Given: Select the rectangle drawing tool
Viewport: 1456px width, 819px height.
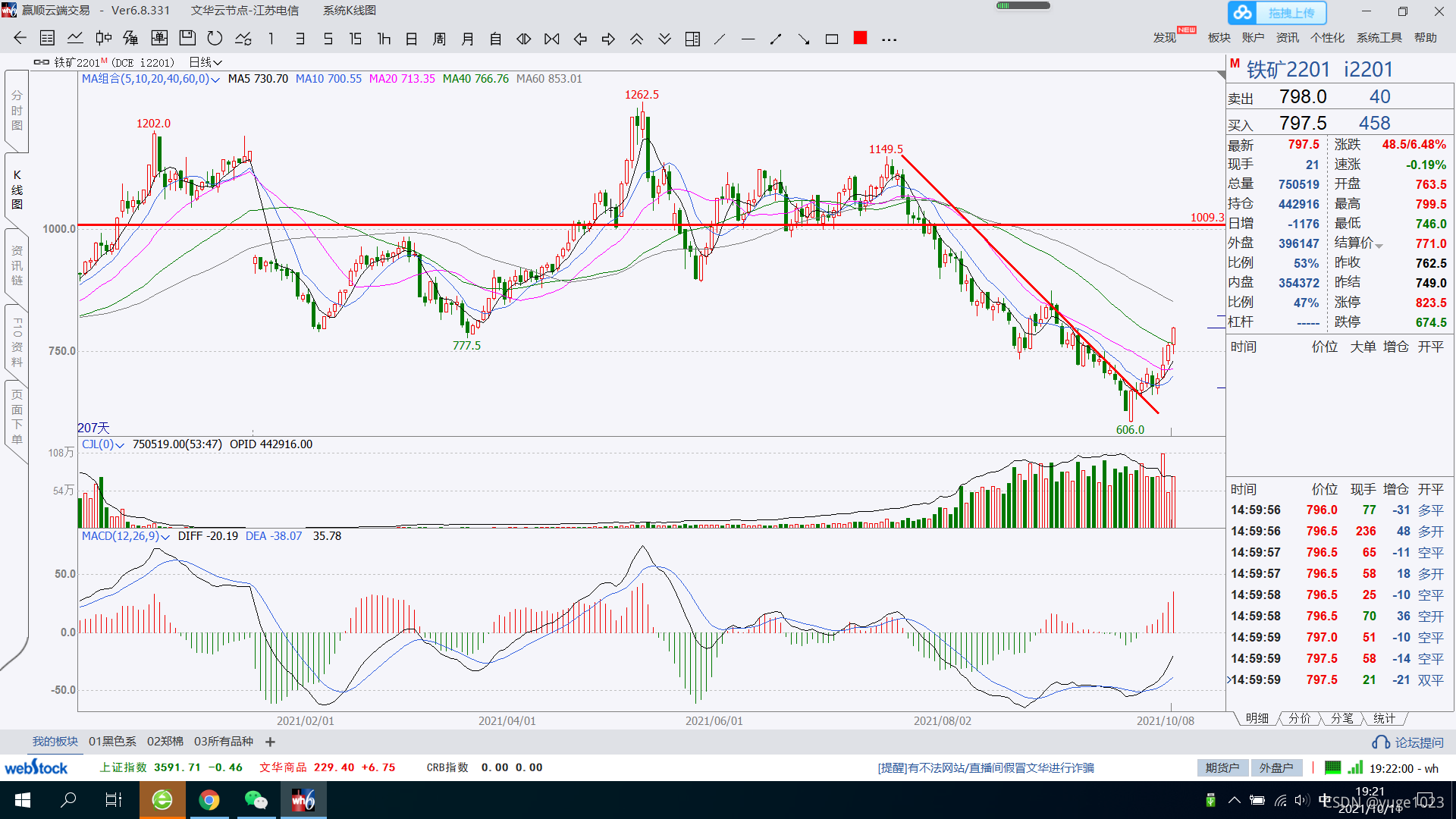Looking at the screenshot, I should (x=832, y=39).
